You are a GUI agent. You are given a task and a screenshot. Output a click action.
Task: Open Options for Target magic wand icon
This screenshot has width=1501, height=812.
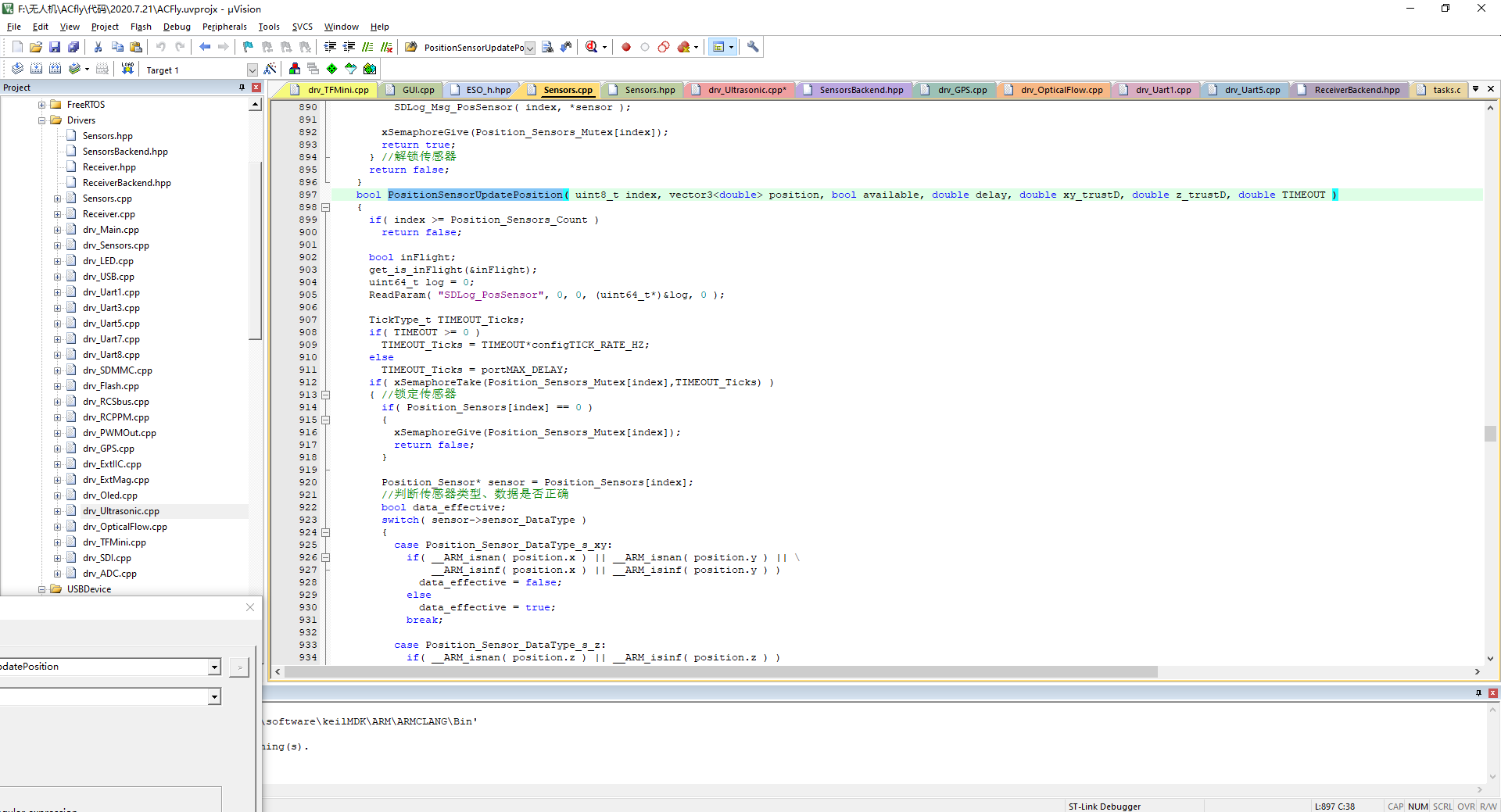click(x=270, y=69)
